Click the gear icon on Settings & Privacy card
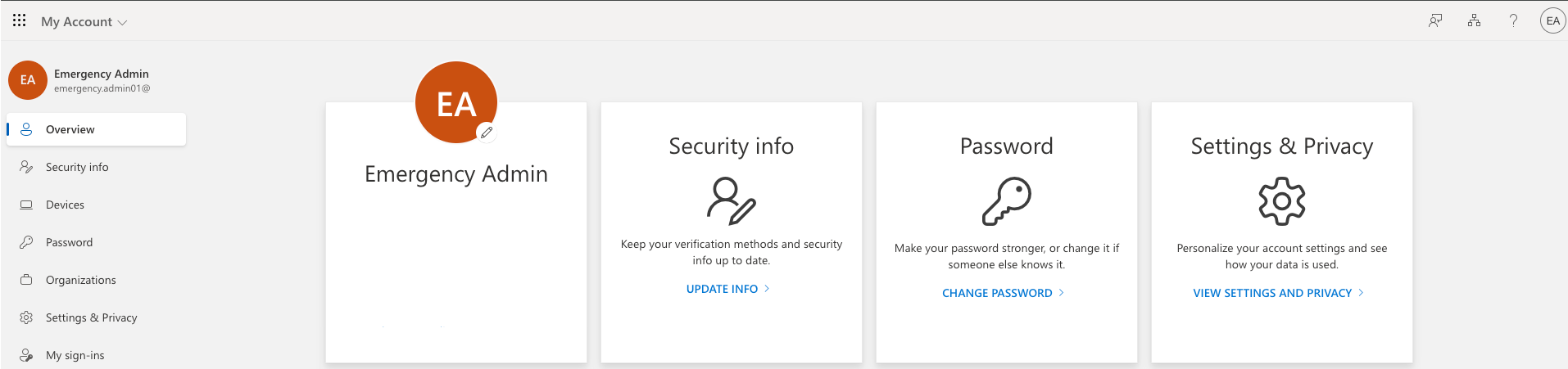1568x369 pixels. pos(1281,200)
